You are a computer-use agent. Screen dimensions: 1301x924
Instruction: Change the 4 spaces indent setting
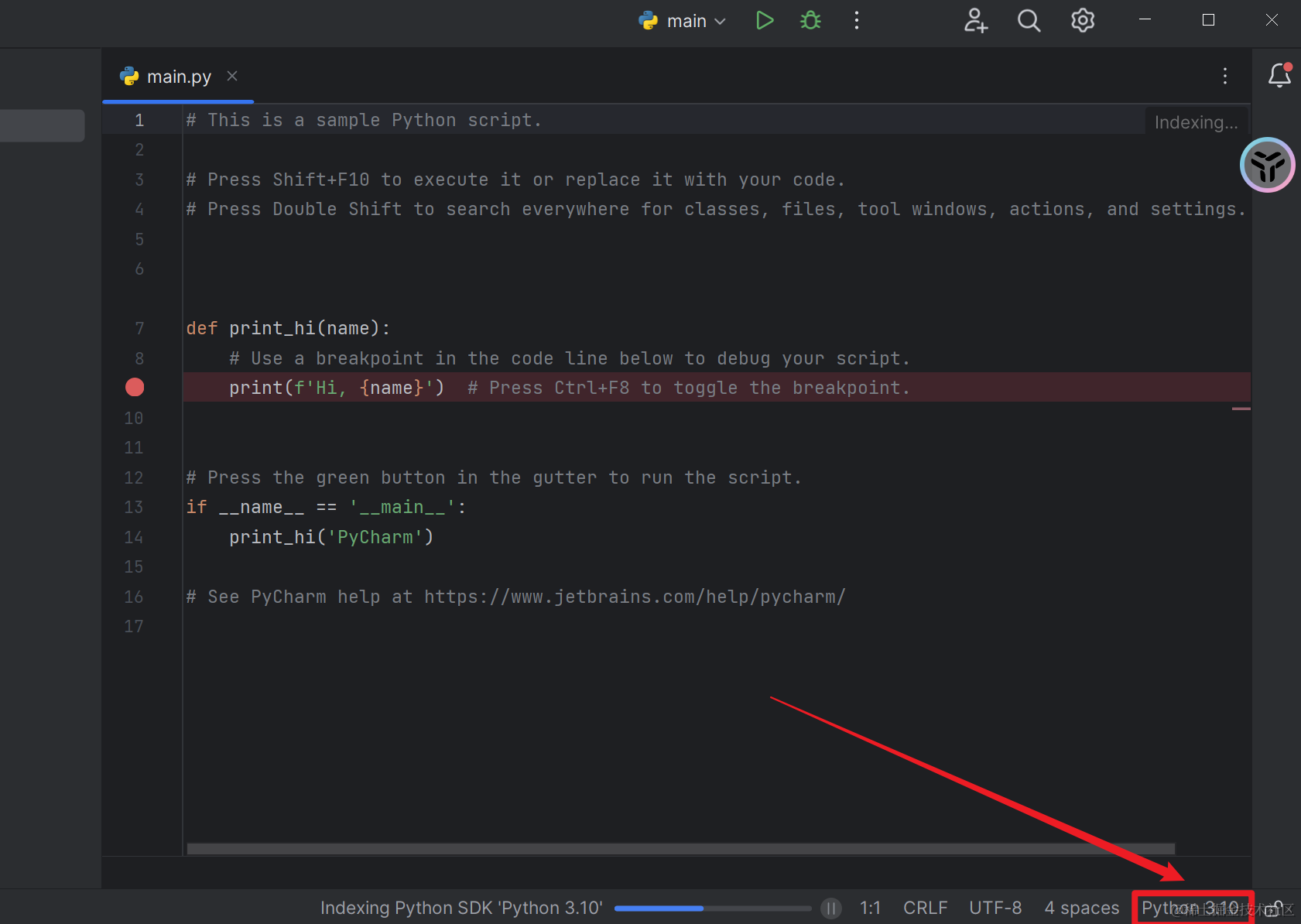(1081, 908)
